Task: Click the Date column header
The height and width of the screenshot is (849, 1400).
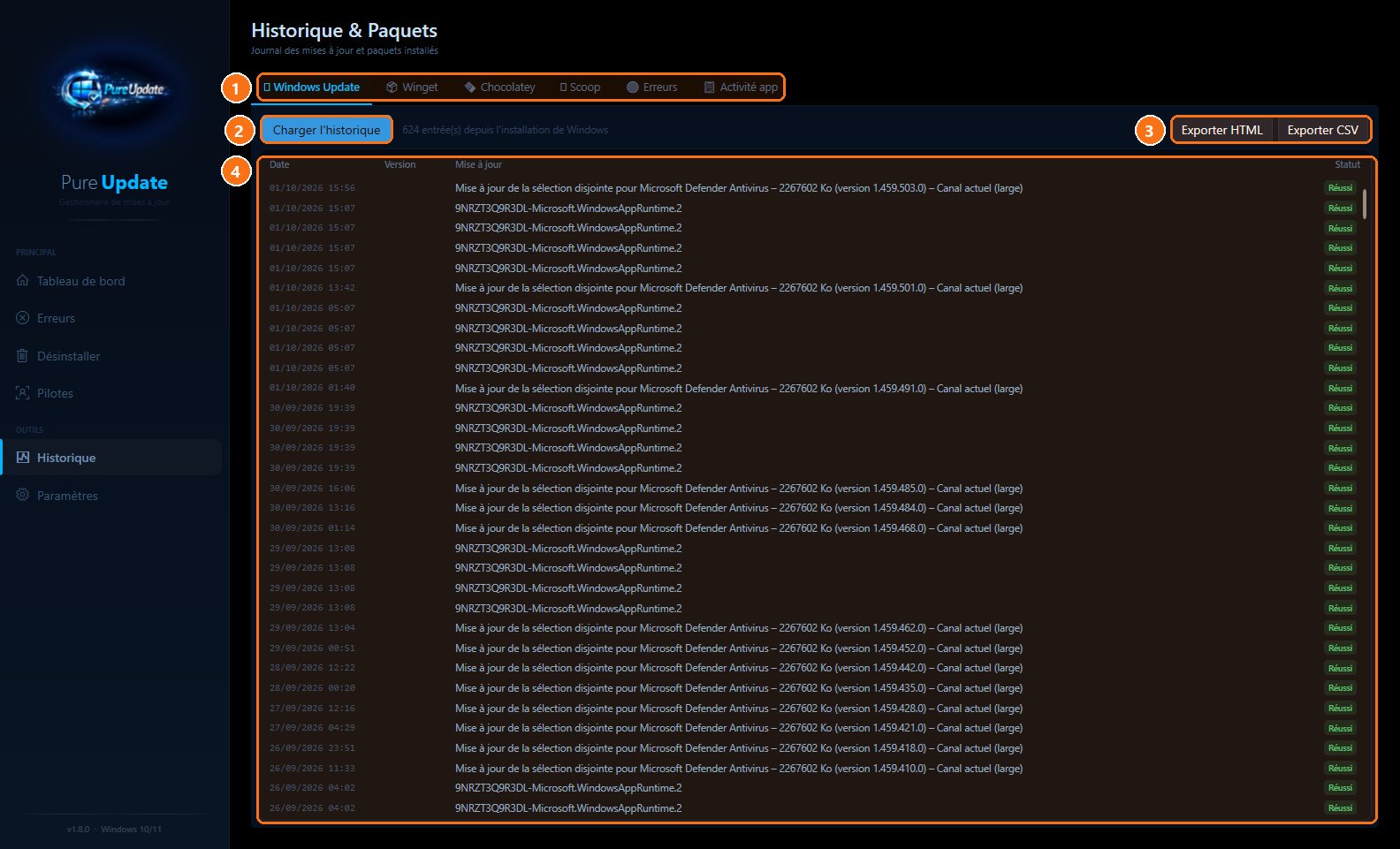Action: 279,165
